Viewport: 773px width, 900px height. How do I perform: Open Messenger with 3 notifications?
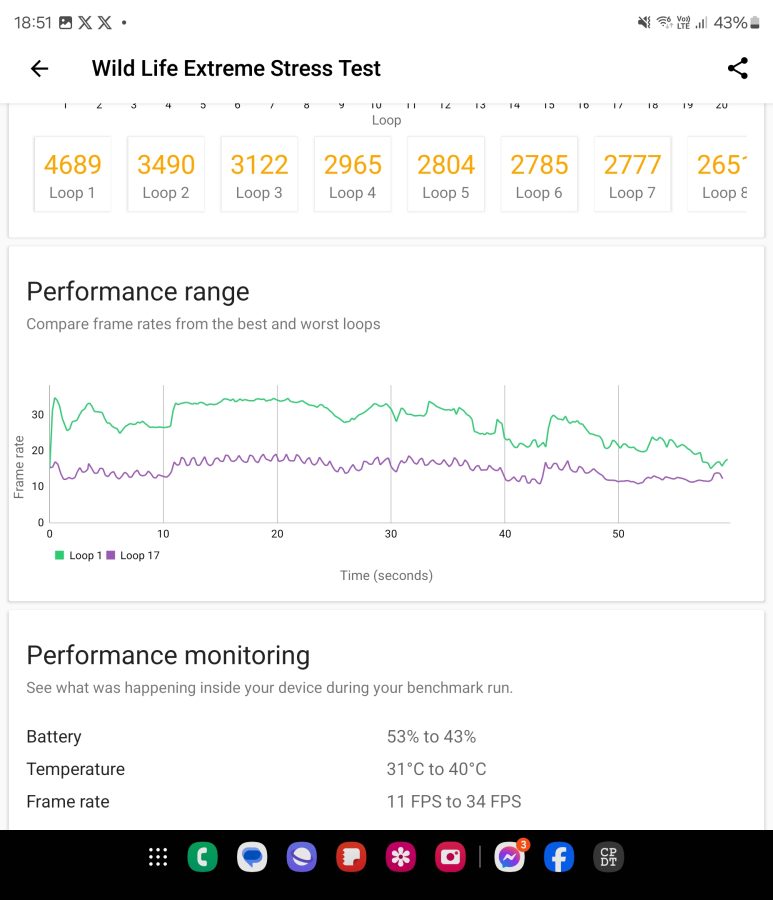click(510, 857)
